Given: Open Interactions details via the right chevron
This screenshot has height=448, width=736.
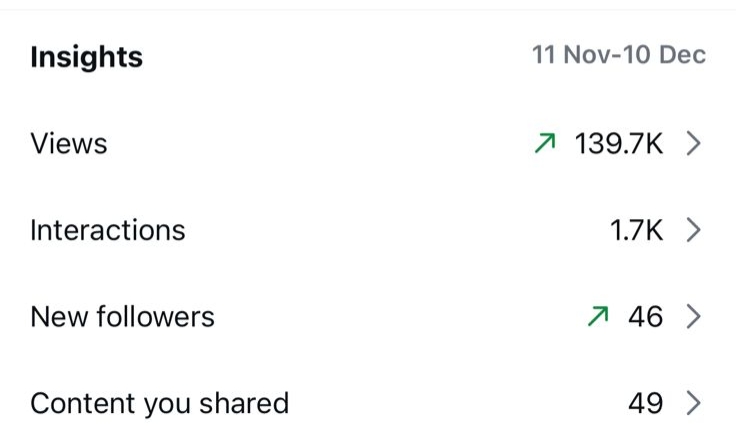Looking at the screenshot, I should coord(694,231).
